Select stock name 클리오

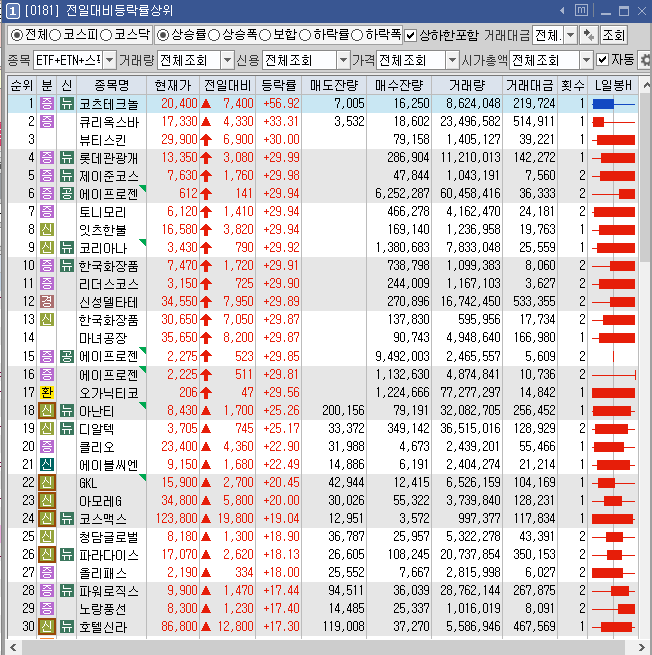tap(97, 447)
